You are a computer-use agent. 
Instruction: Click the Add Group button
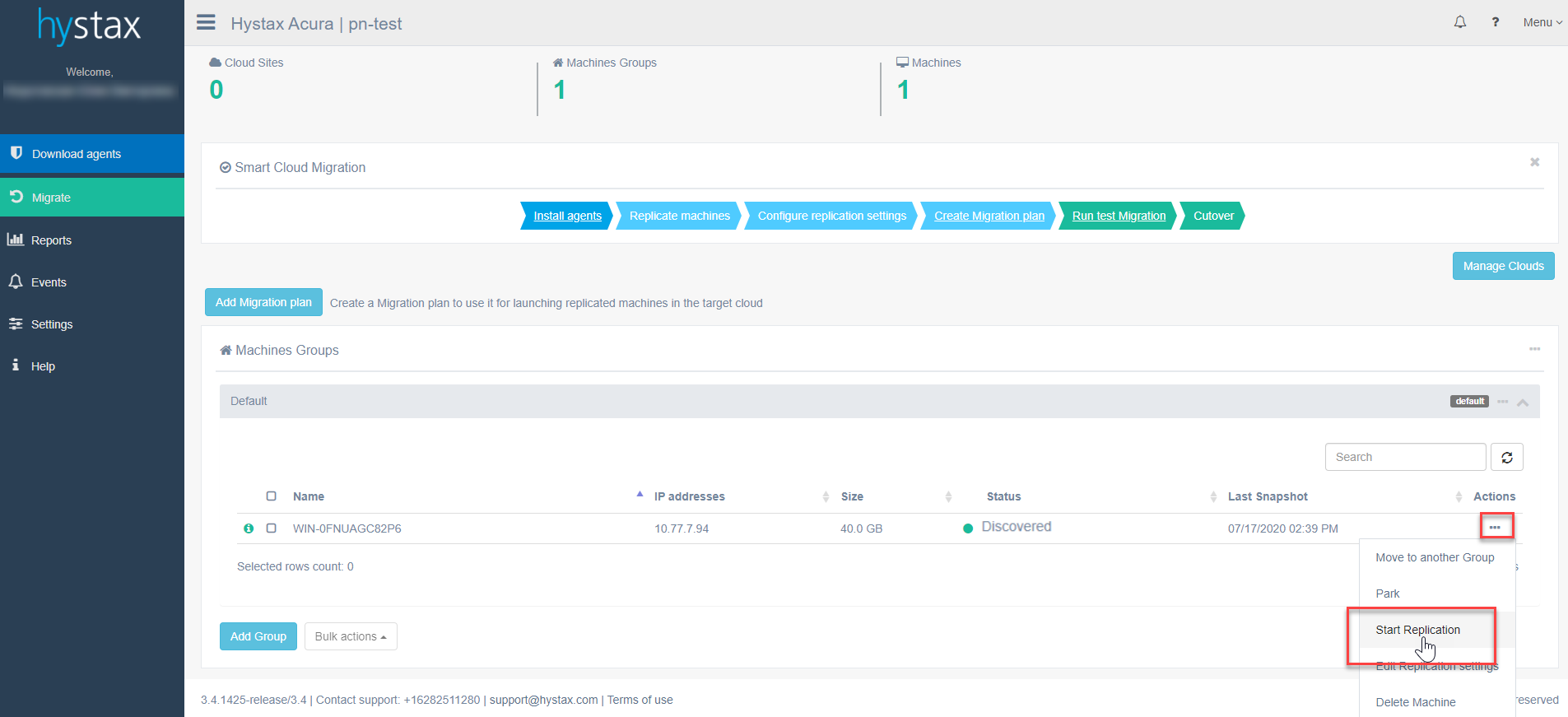click(258, 636)
